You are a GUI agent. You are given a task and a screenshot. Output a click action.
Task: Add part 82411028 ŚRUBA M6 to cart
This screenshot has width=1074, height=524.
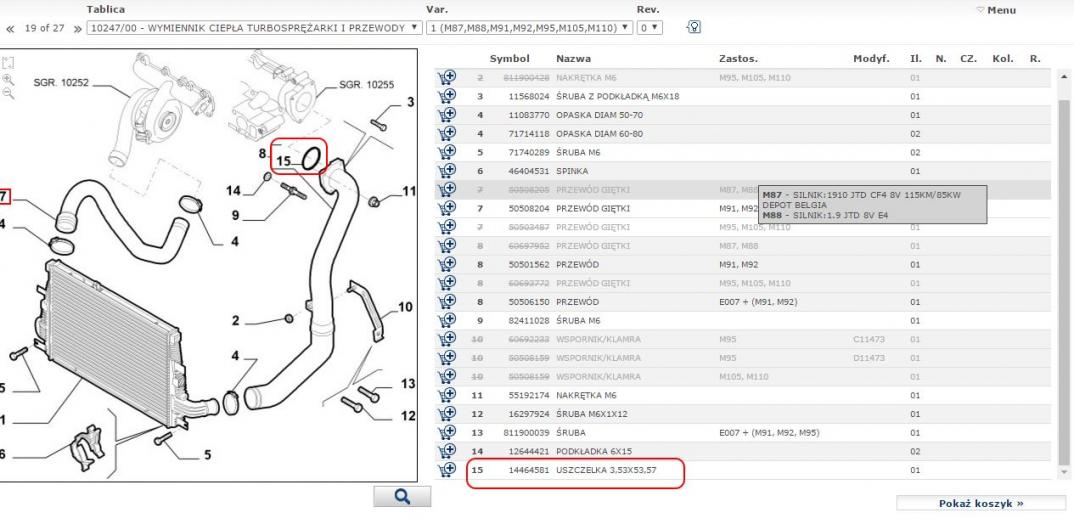click(447, 320)
